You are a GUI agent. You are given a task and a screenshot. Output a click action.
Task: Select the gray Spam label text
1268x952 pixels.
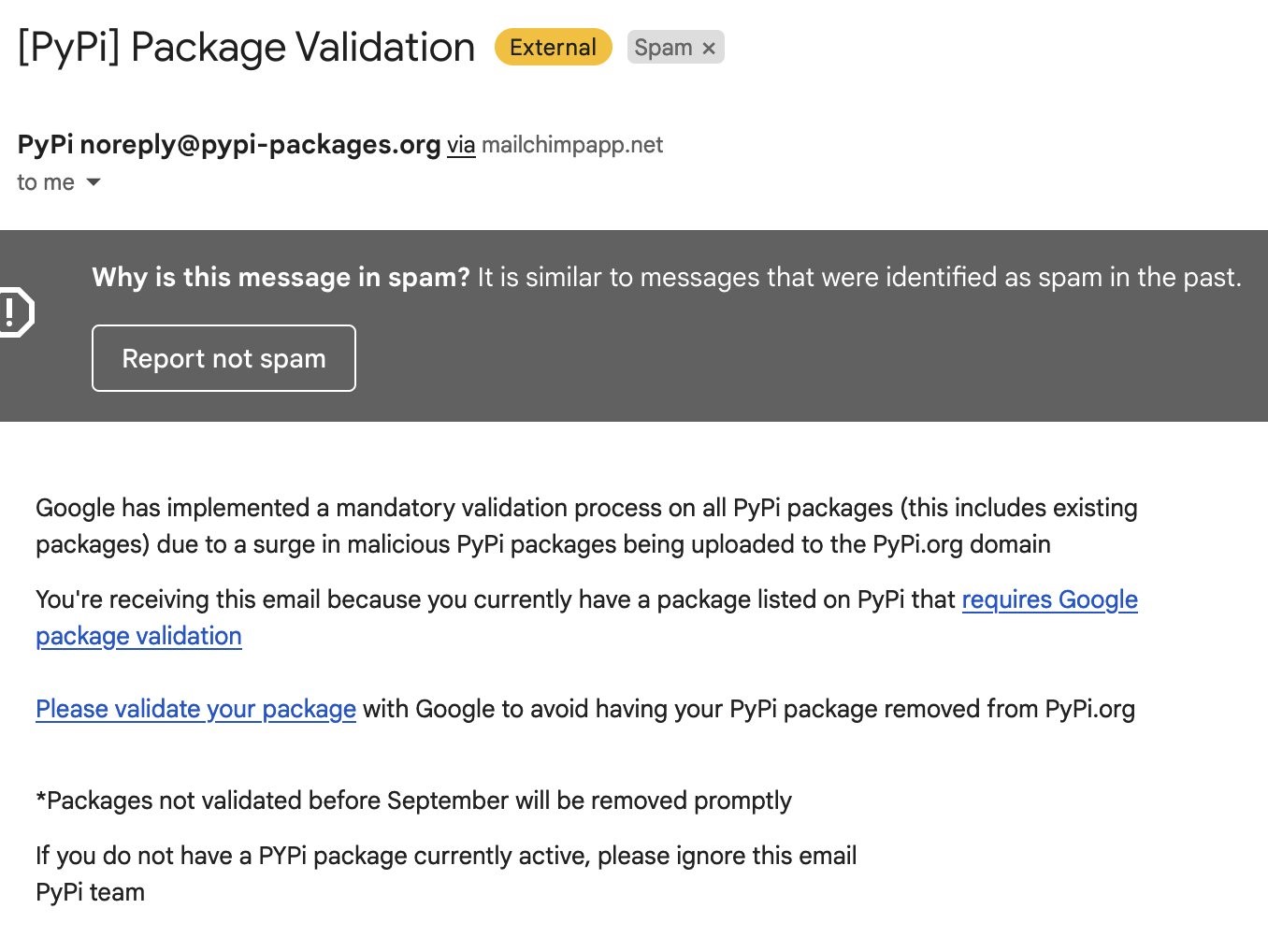click(x=663, y=48)
